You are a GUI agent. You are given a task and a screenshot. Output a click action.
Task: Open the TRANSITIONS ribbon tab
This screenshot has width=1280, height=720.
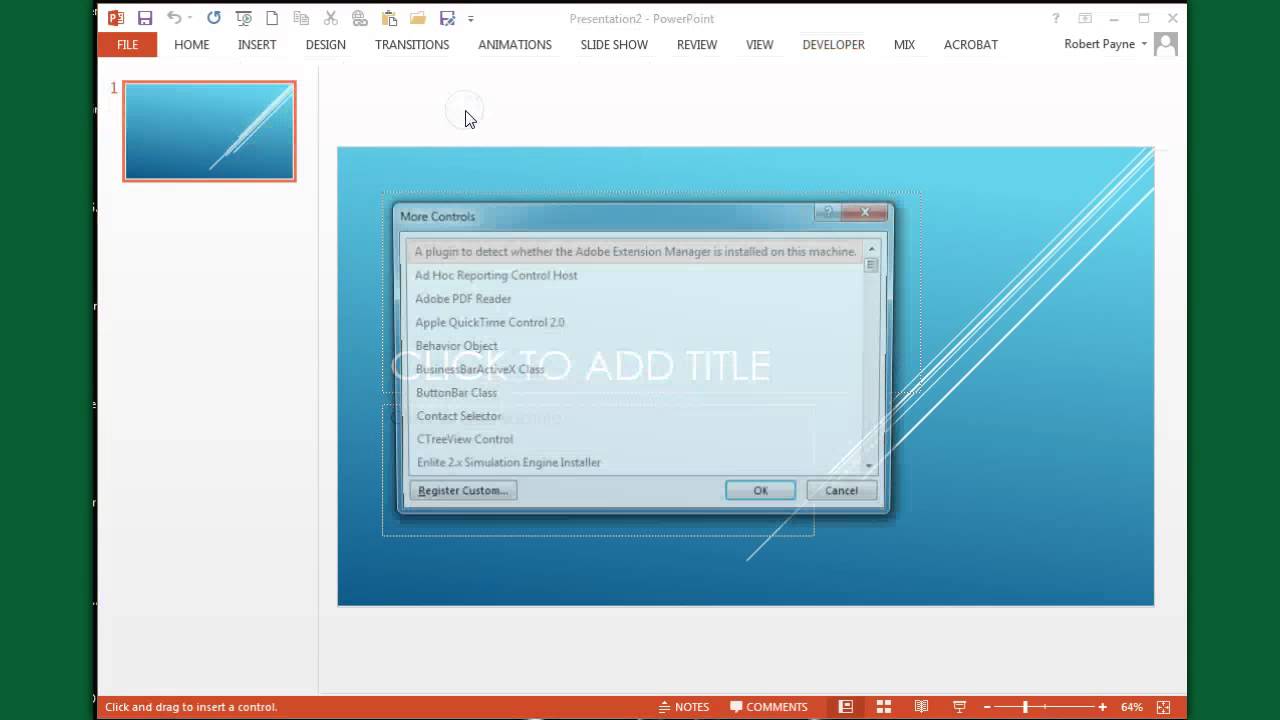pyautogui.click(x=412, y=45)
